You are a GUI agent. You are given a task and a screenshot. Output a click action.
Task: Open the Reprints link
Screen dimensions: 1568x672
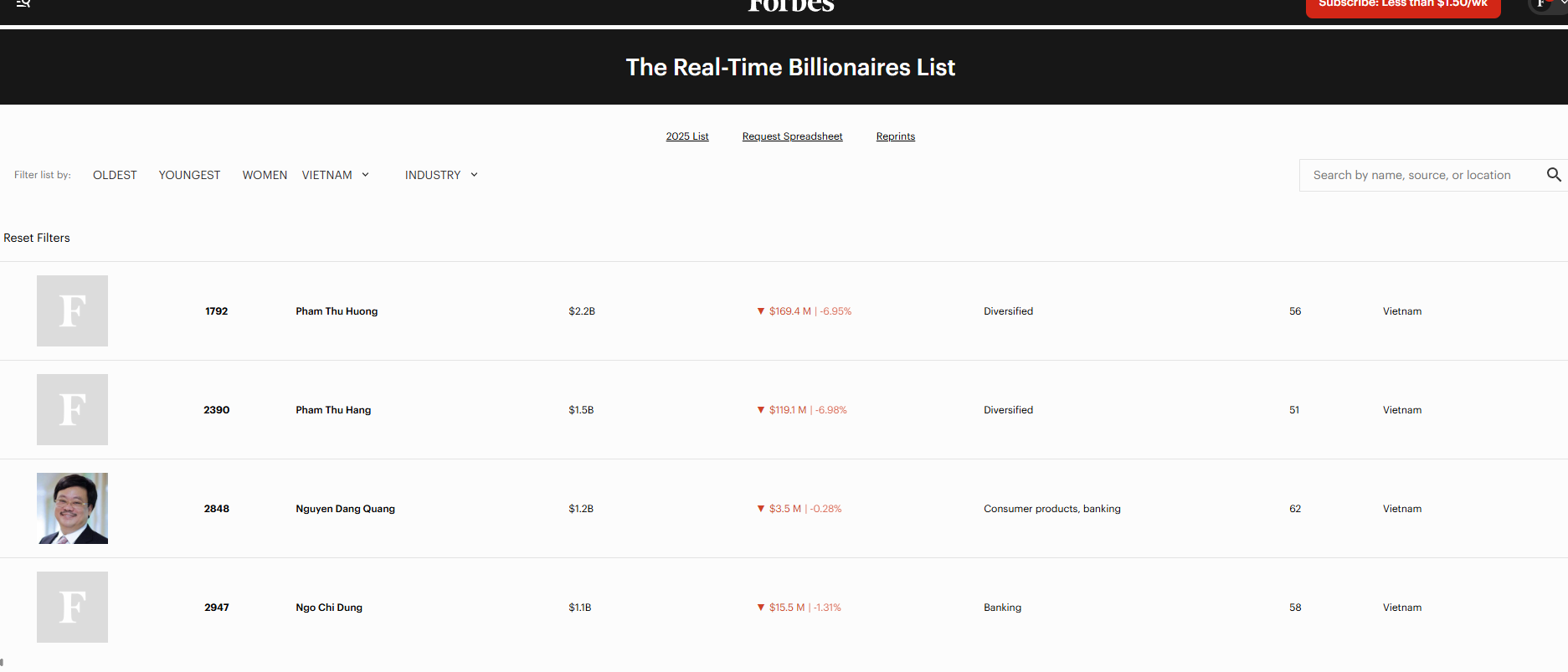pyautogui.click(x=895, y=136)
